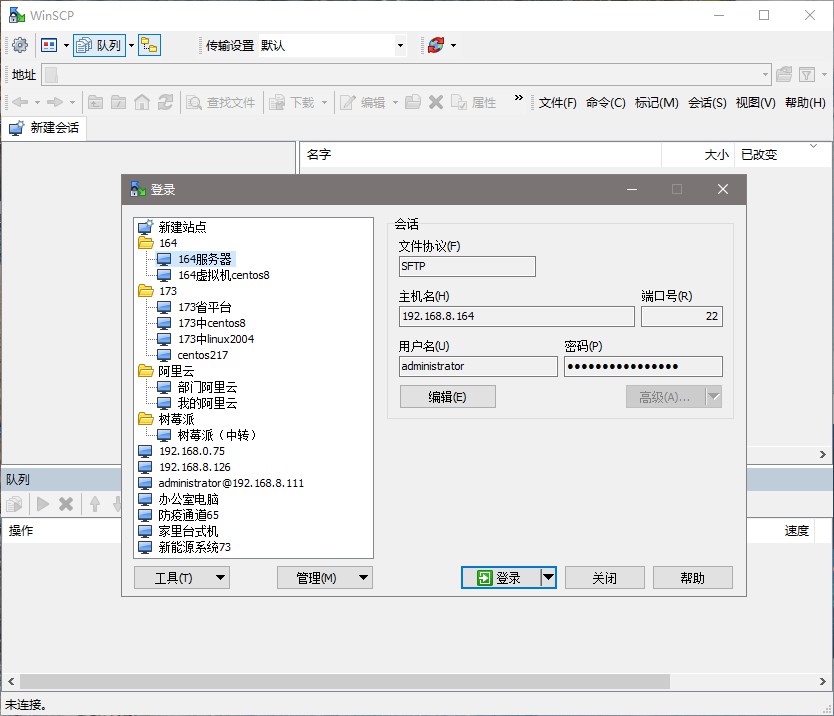Select the 新建会话 tab

pos(44,128)
